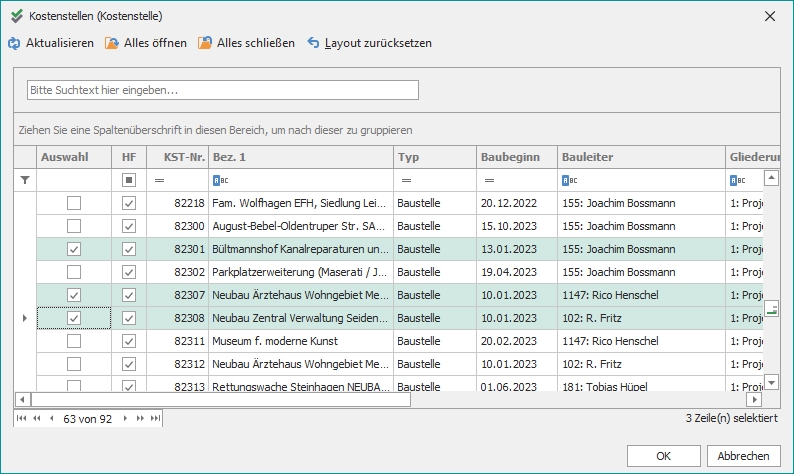Jump to last record in pager

click(155, 417)
